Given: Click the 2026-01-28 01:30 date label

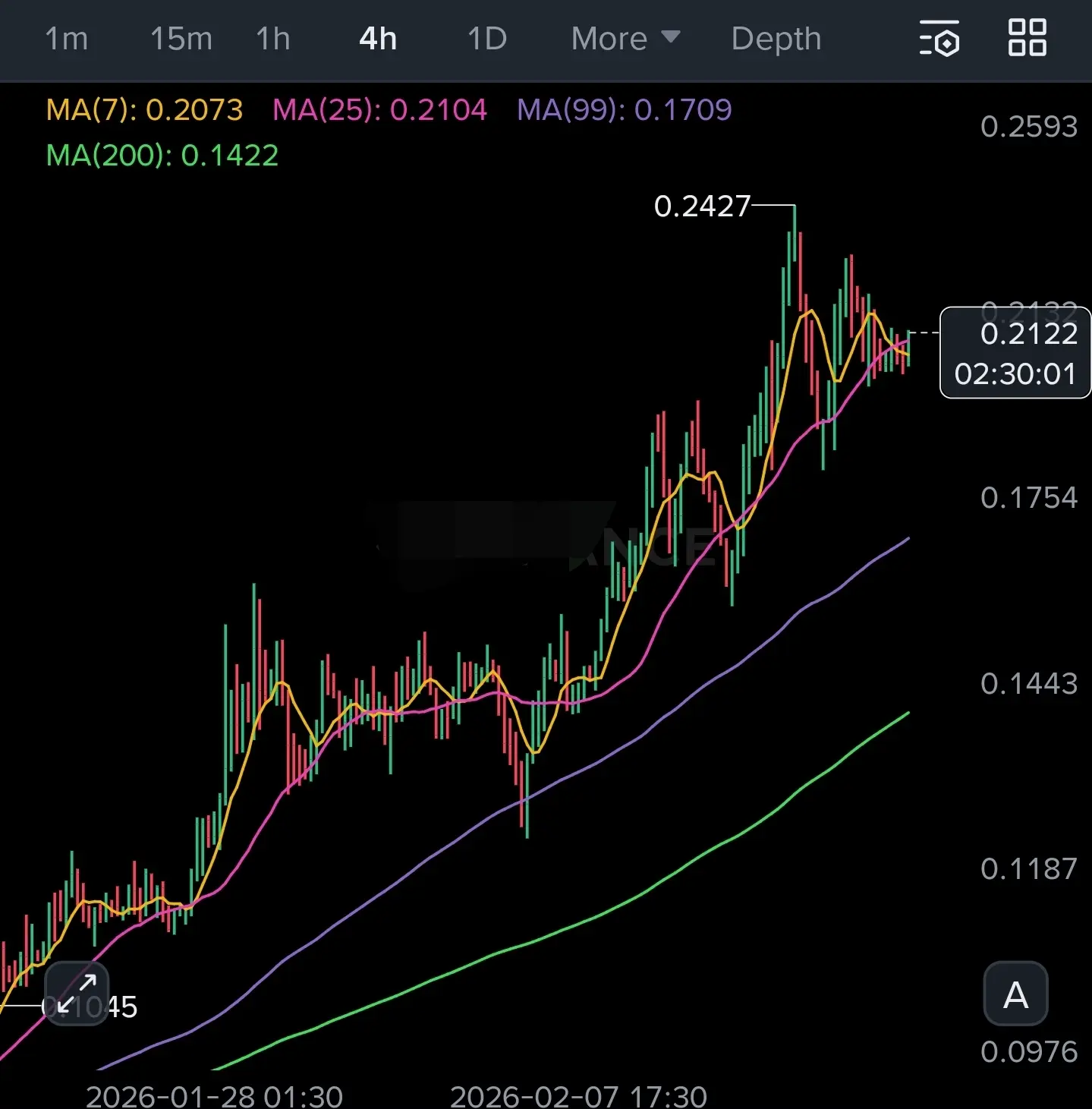Looking at the screenshot, I should pos(214,1096).
